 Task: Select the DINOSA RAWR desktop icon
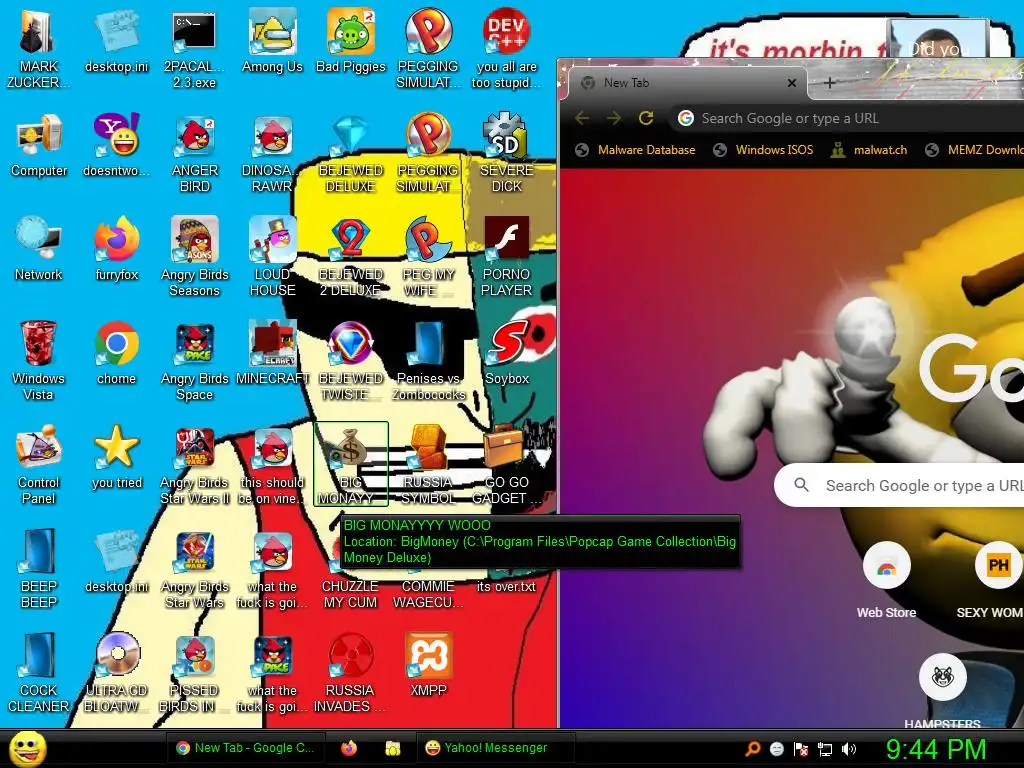click(x=272, y=153)
